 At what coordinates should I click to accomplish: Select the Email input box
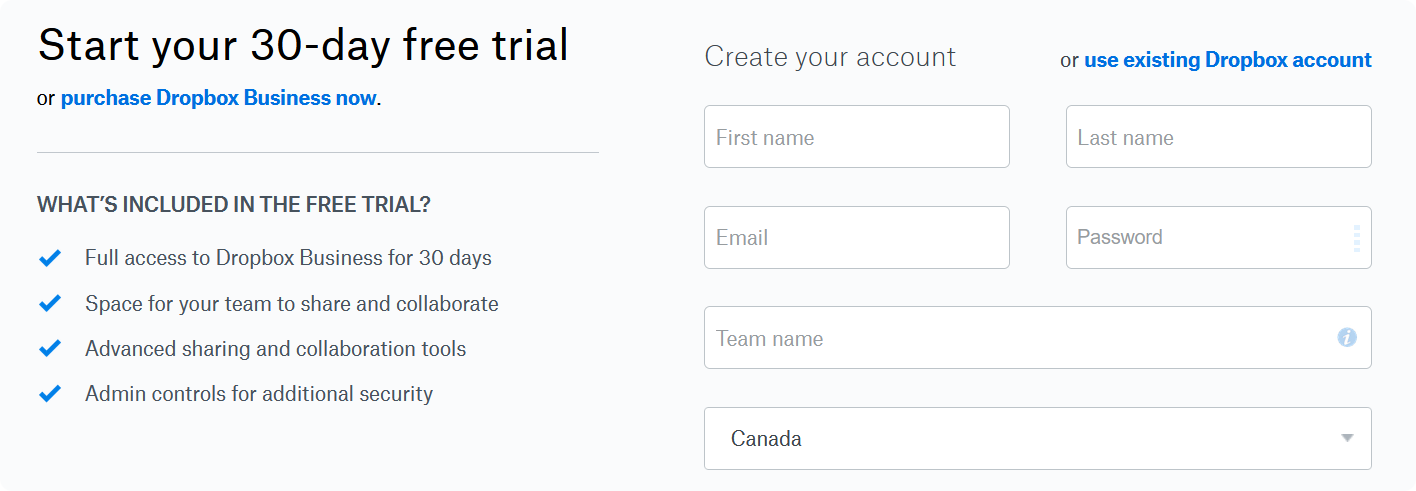(x=856, y=238)
